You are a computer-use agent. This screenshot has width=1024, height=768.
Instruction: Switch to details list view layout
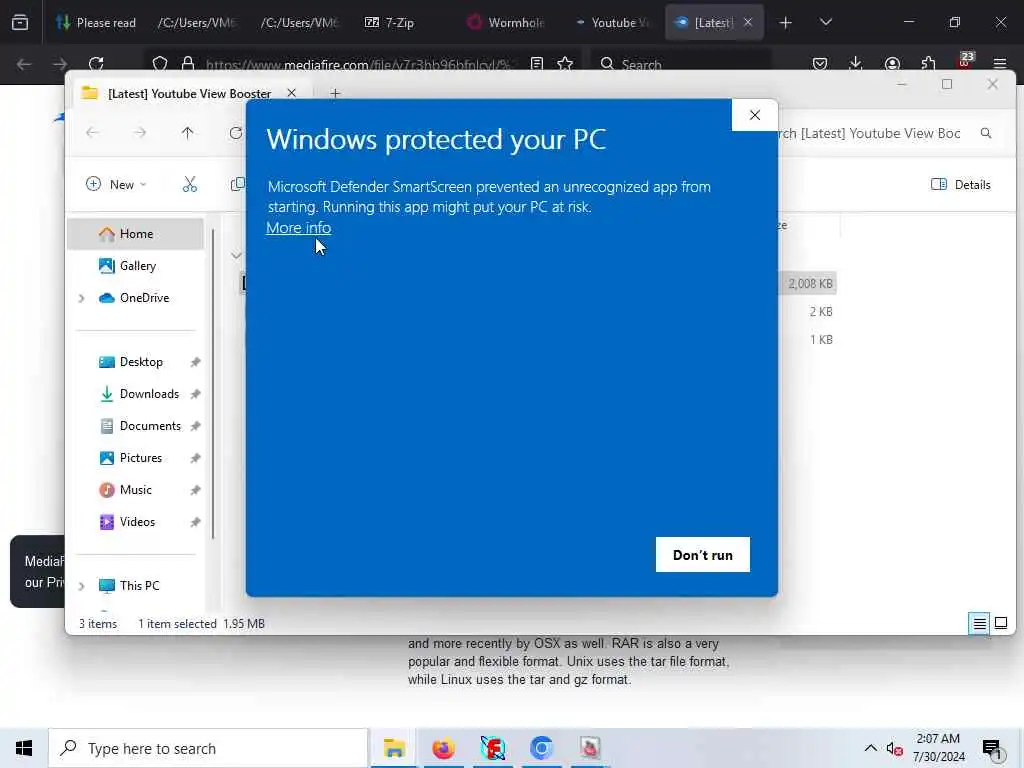click(x=979, y=624)
